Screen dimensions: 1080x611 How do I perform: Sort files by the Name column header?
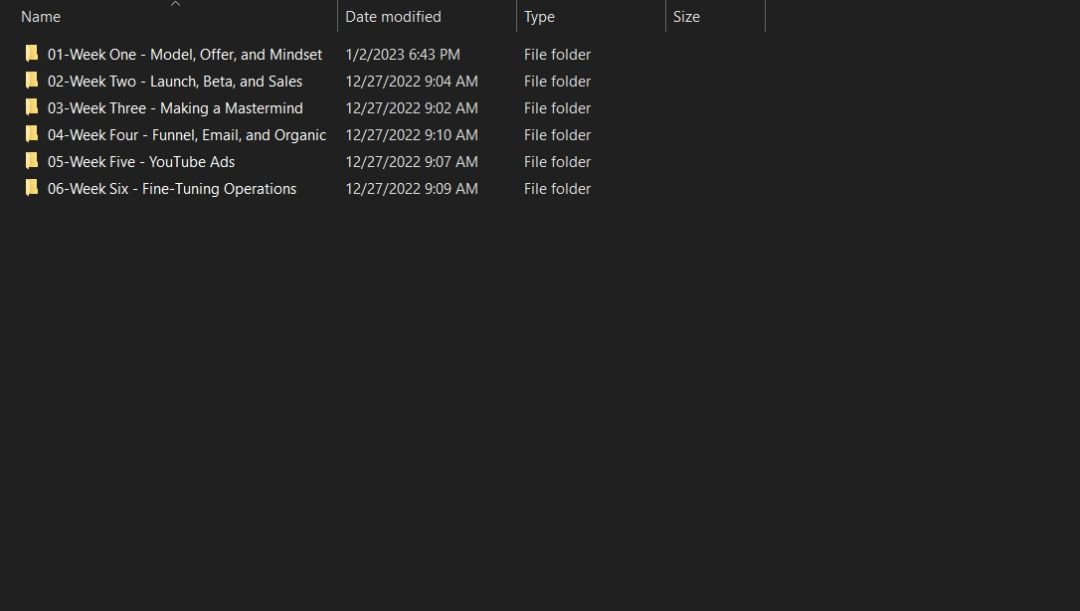click(x=41, y=17)
